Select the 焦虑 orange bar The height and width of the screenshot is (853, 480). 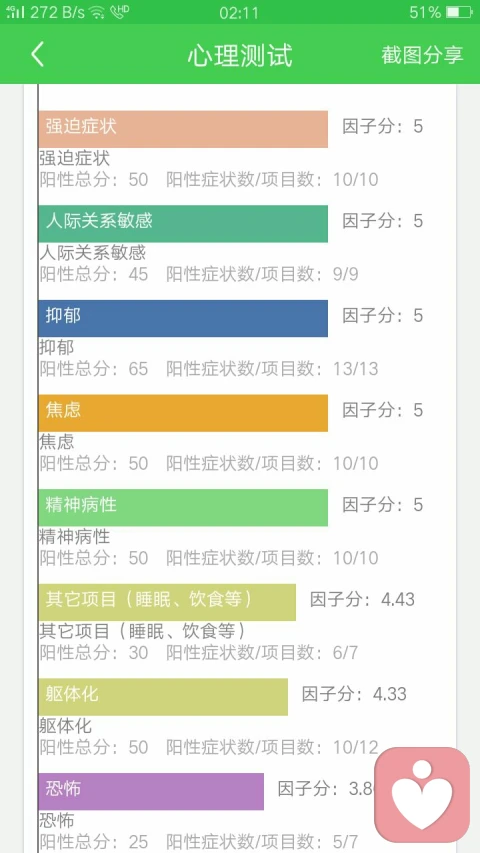point(183,413)
